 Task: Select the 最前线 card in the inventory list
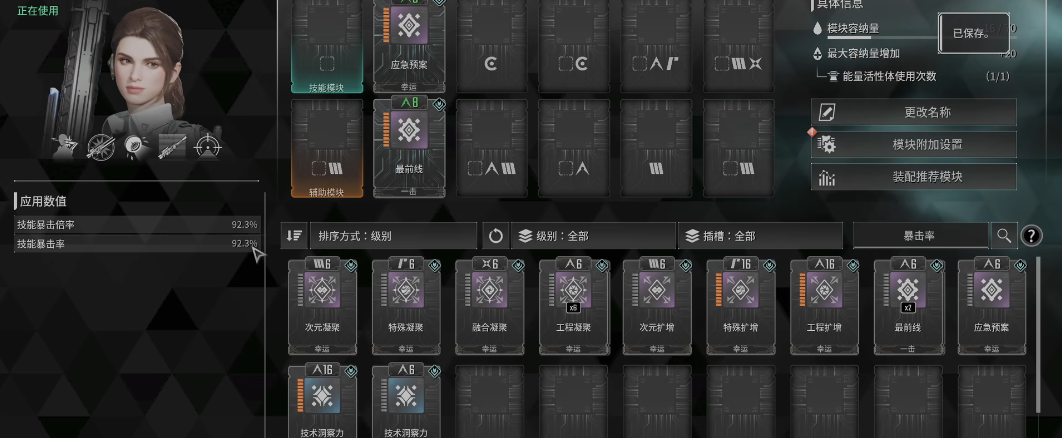pyautogui.click(x=908, y=306)
